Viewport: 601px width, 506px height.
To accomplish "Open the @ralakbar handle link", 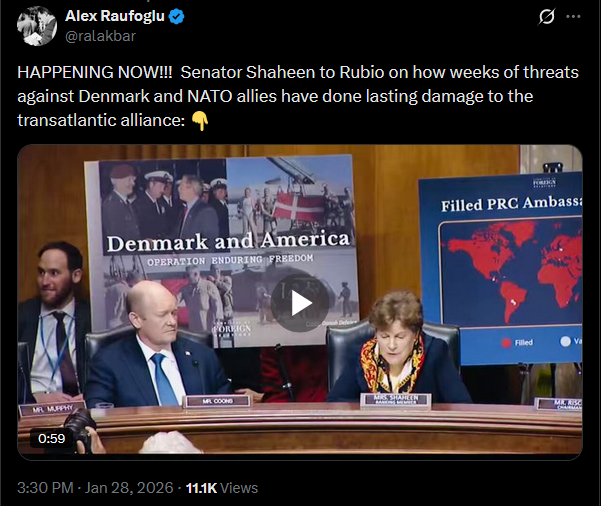I will 100,36.
